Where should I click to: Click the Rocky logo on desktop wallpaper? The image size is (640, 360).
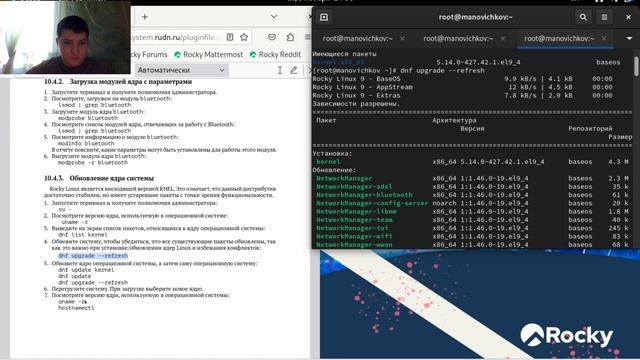[x=567, y=336]
